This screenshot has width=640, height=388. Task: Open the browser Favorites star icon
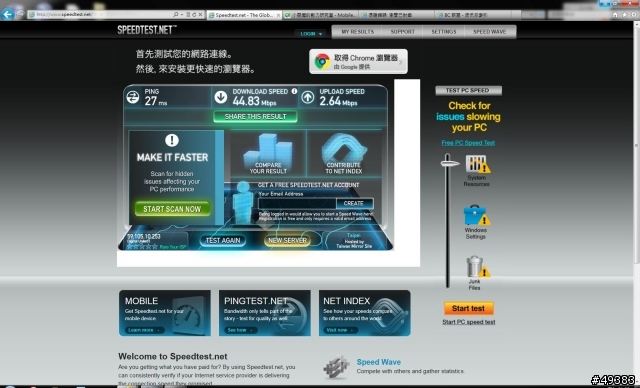[x=624, y=15]
